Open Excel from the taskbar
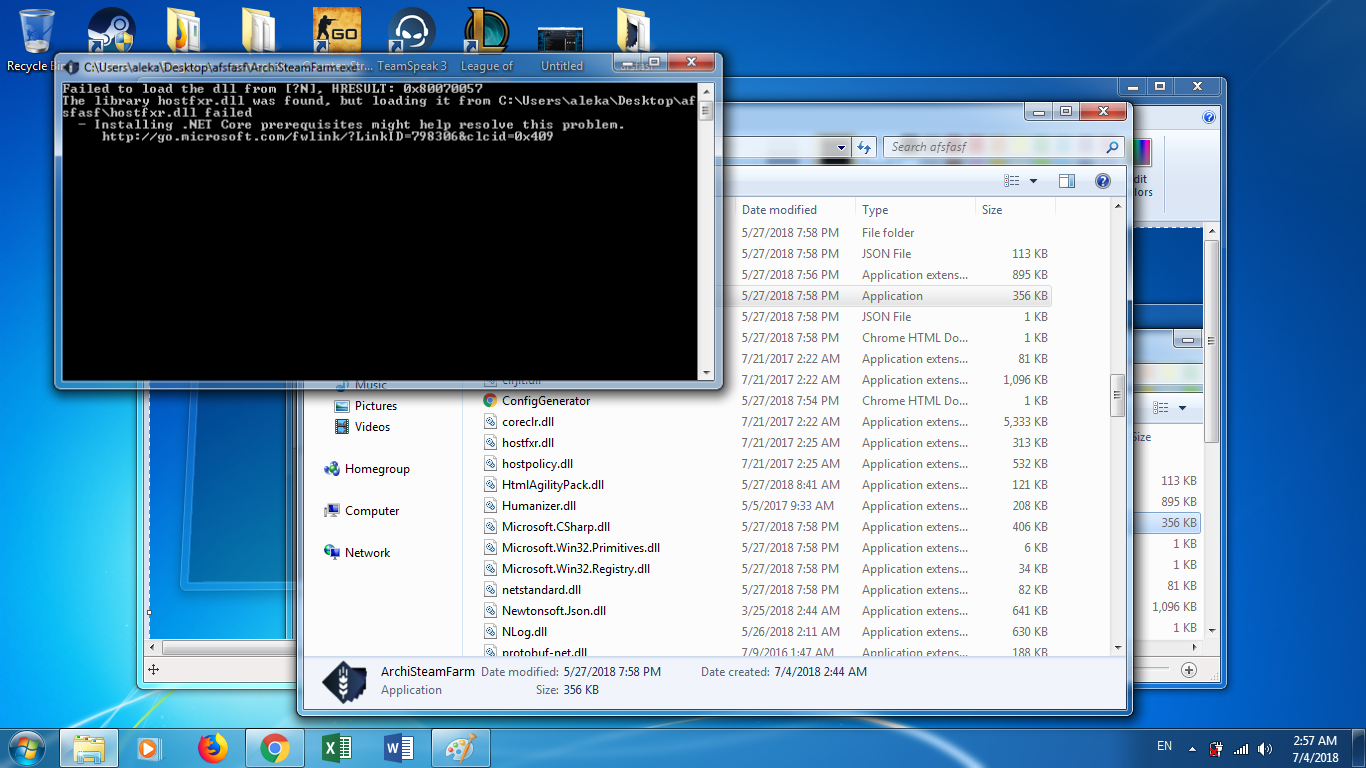 336,748
